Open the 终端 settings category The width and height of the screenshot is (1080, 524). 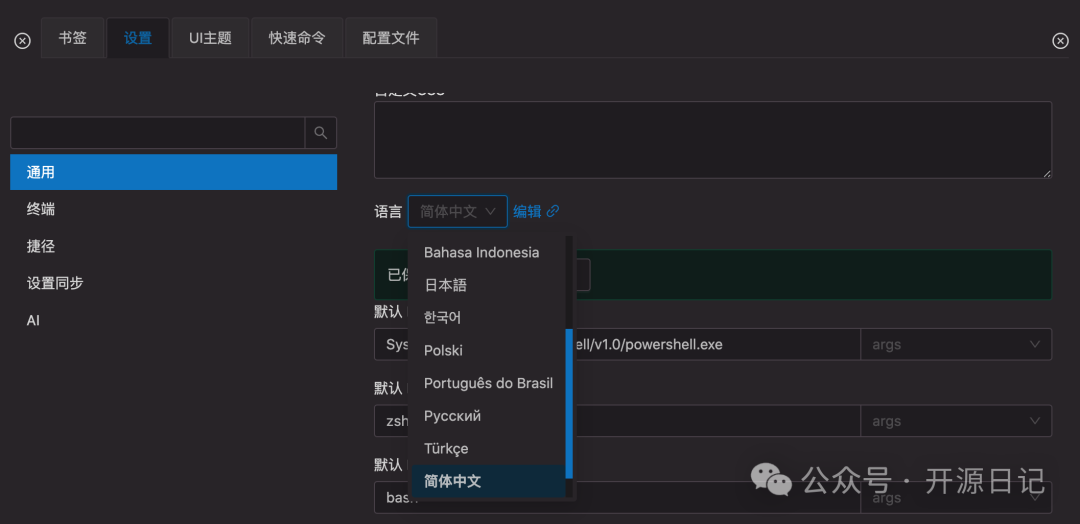click(x=41, y=209)
